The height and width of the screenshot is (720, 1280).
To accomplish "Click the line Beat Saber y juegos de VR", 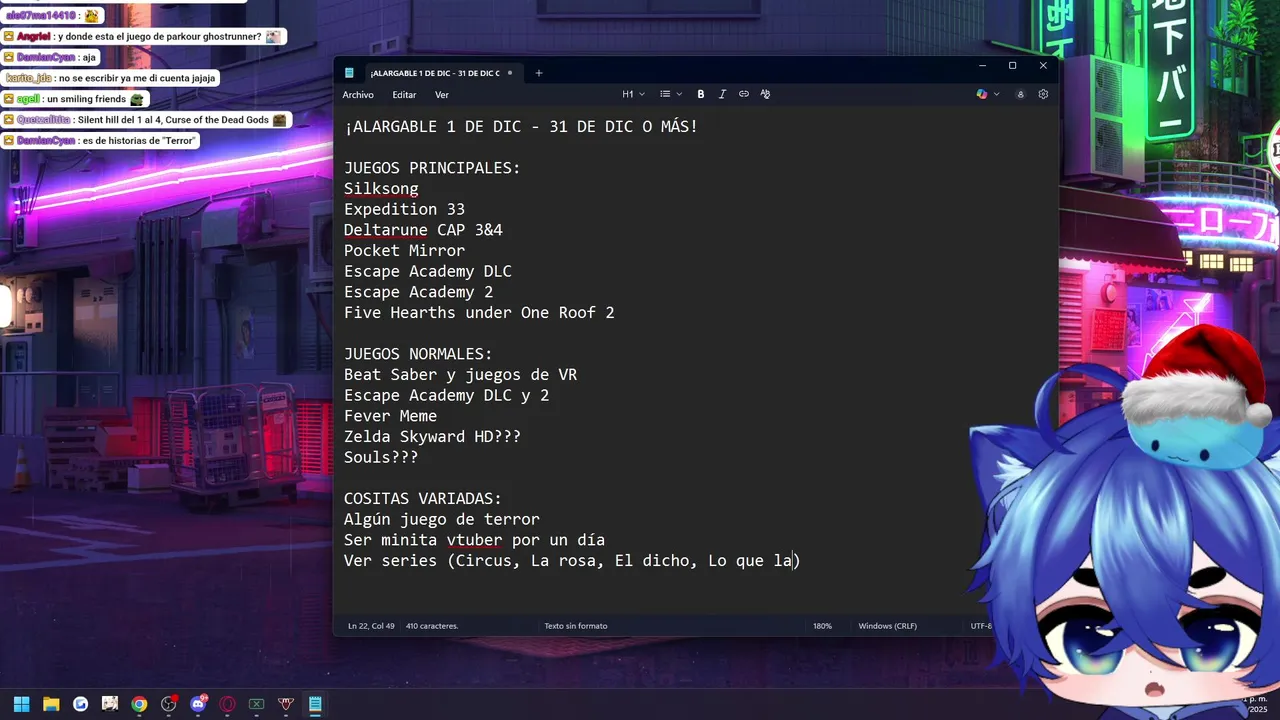I will [460, 375].
